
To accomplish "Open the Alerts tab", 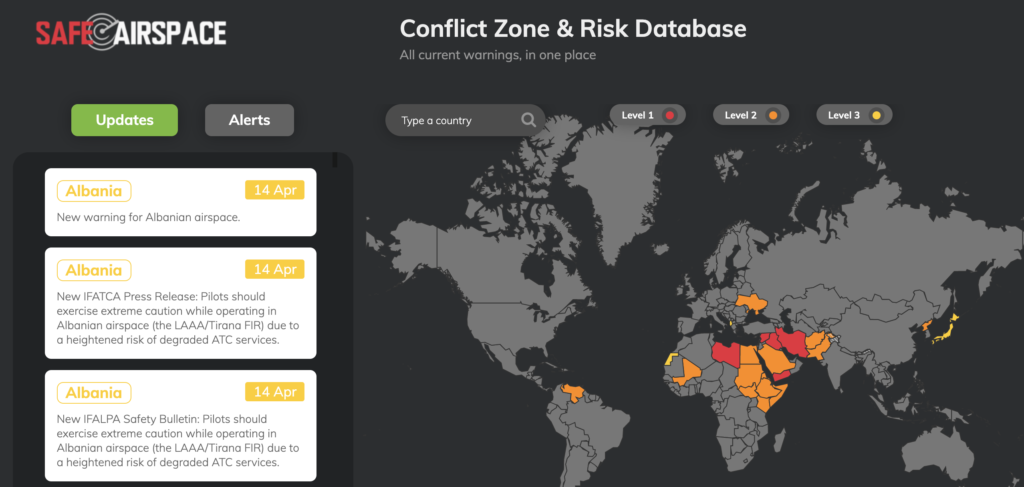I will tap(249, 120).
